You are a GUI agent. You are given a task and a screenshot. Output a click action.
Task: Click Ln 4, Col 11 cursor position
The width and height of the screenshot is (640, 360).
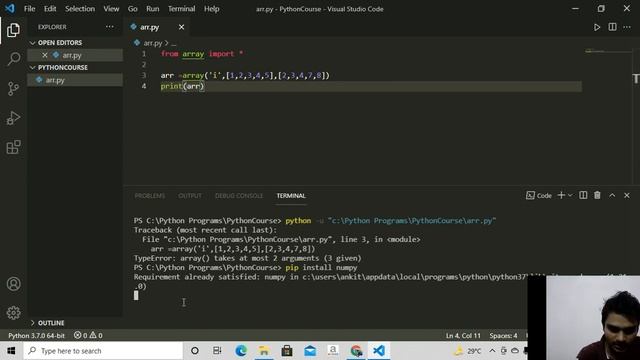point(463,336)
